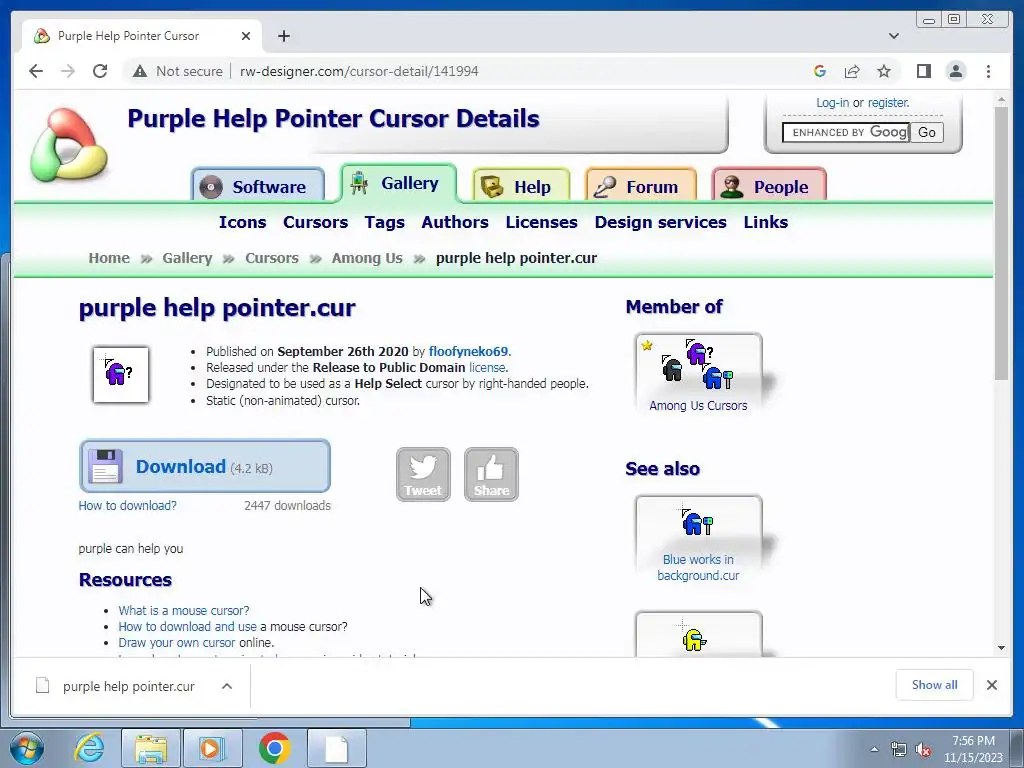Click the Google icon in address bar
Screen dimensions: 1024x768
(x=820, y=71)
